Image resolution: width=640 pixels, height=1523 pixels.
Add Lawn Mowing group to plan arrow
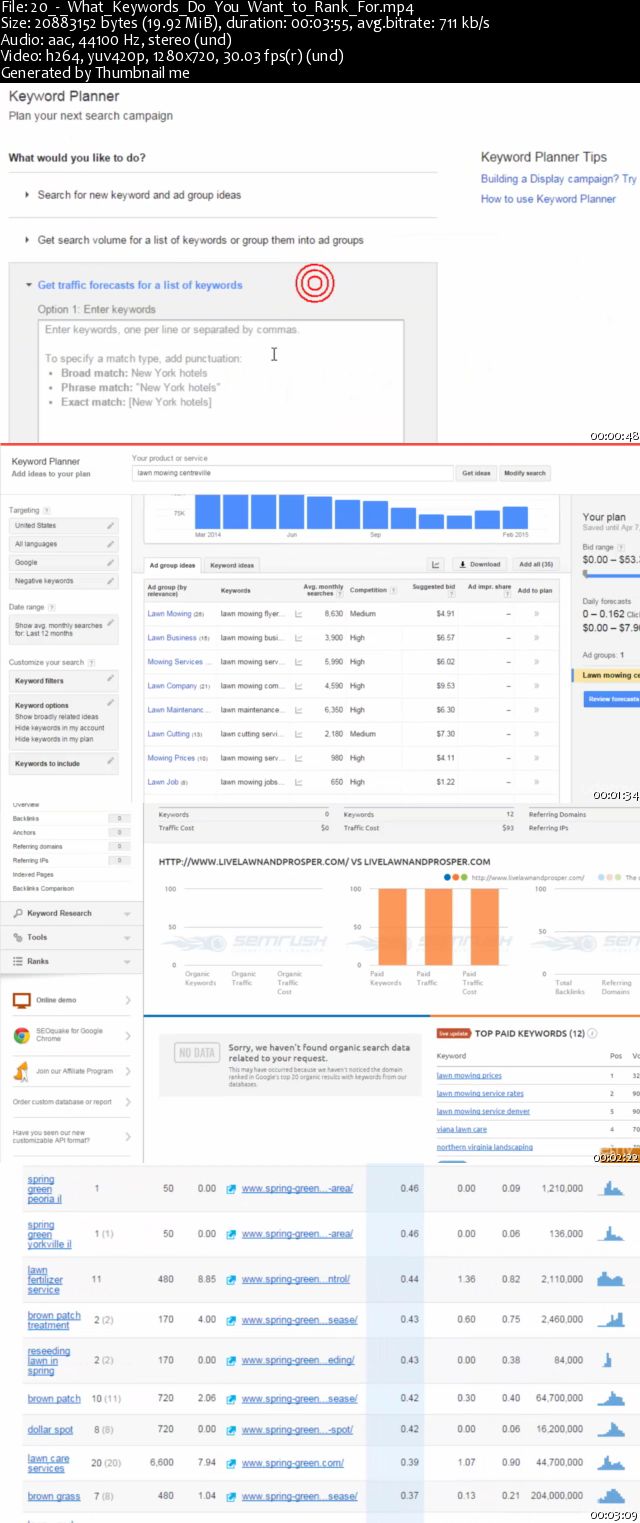pyautogui.click(x=536, y=614)
